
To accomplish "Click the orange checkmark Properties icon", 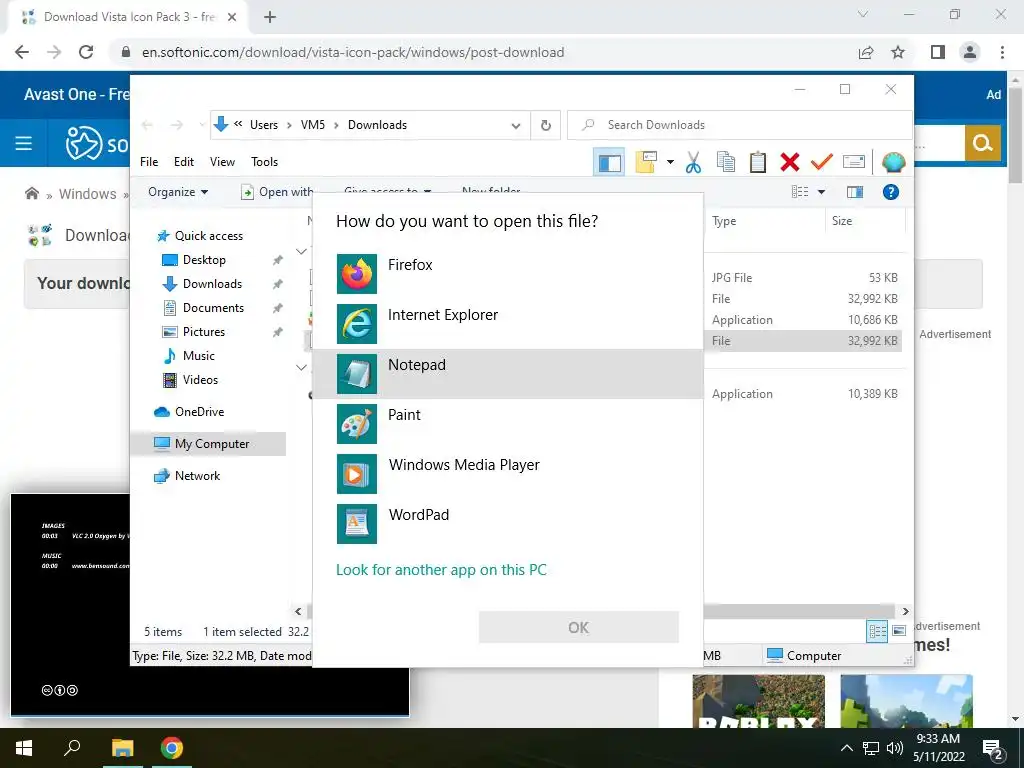I will click(822, 161).
